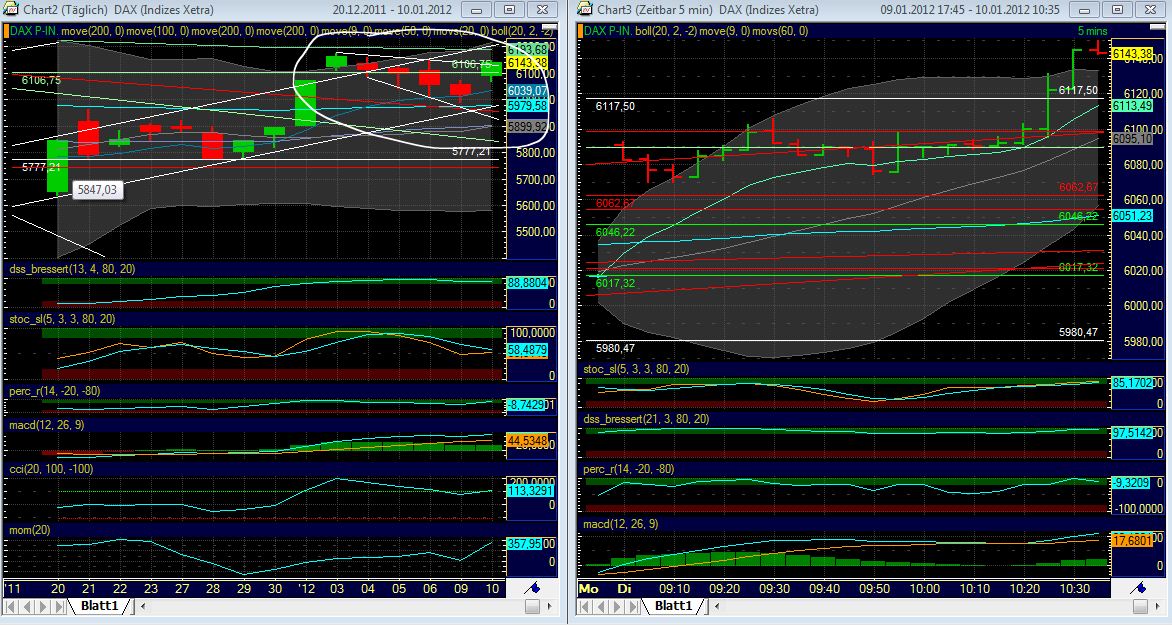The image size is (1172, 625).
Task: Switch to the Blatt1 tab in Chart3
Action: [x=672, y=605]
